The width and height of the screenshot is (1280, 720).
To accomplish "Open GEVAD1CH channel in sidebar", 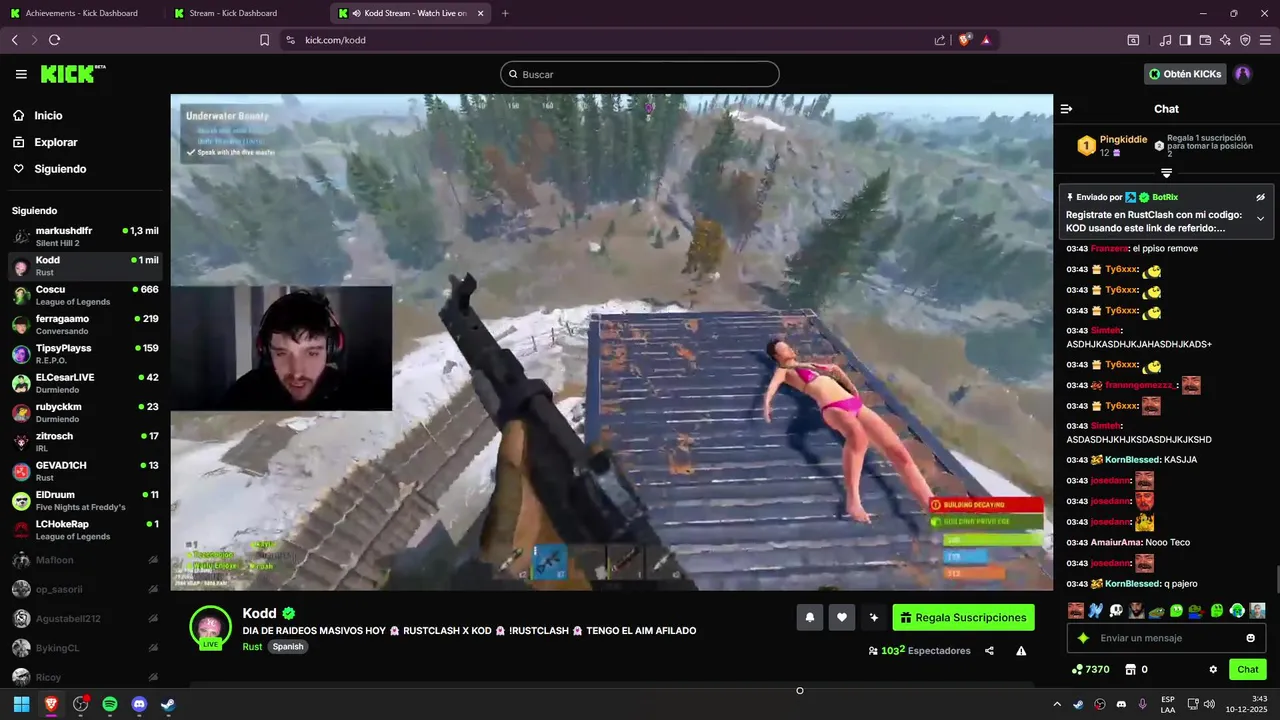I will pos(85,471).
